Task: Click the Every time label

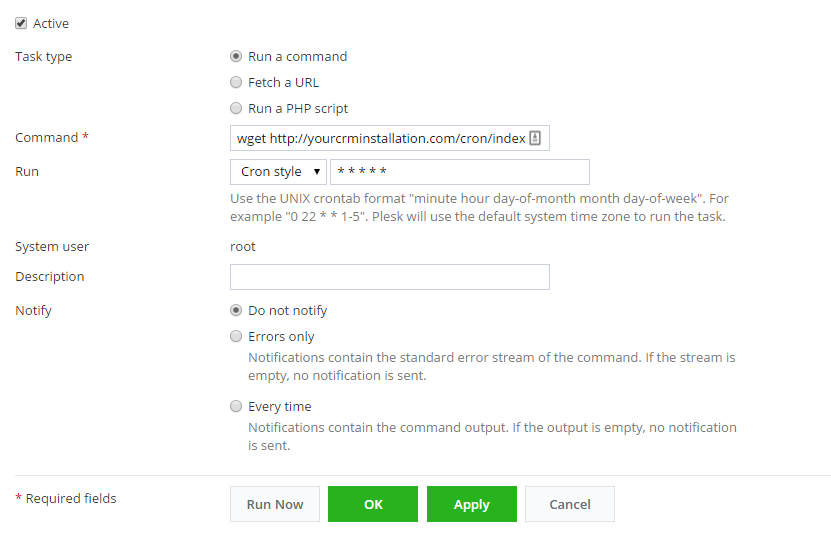Action: click(280, 407)
